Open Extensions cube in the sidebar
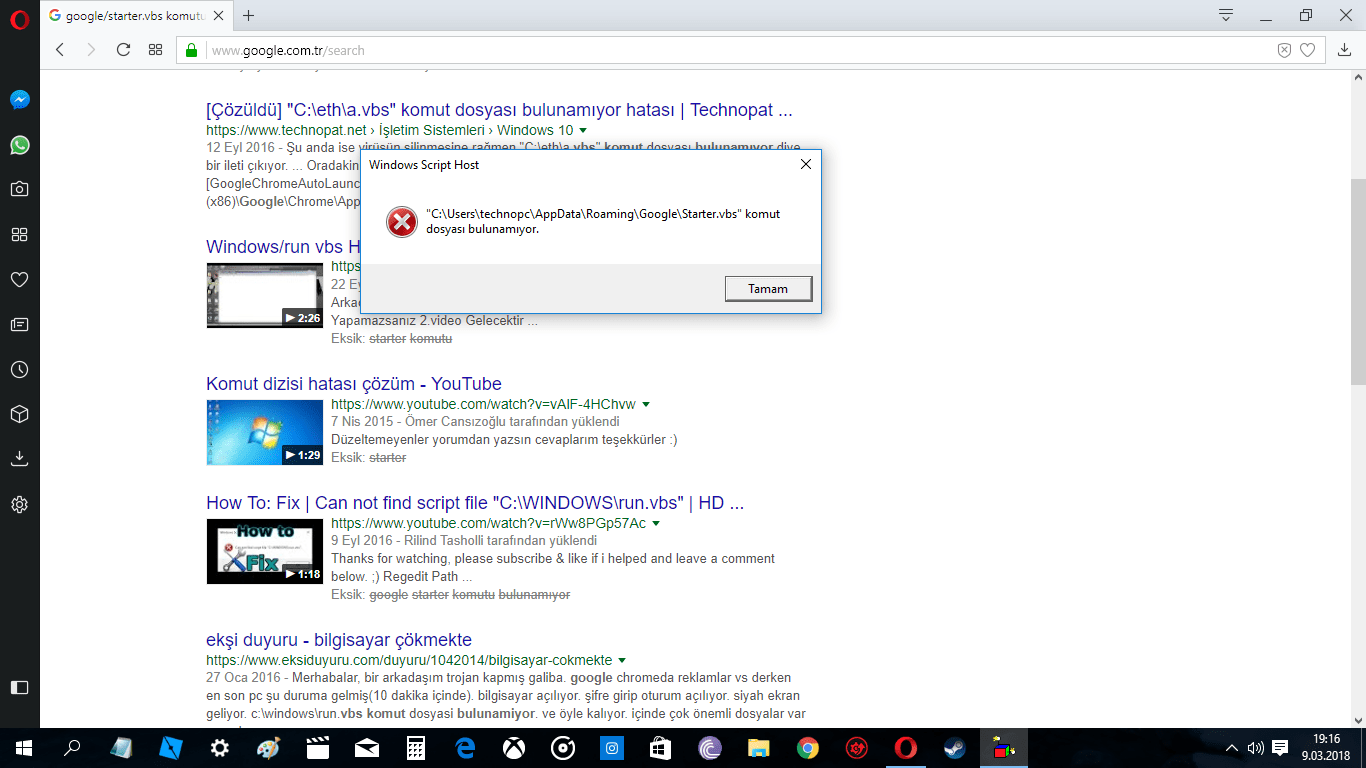 (x=19, y=414)
